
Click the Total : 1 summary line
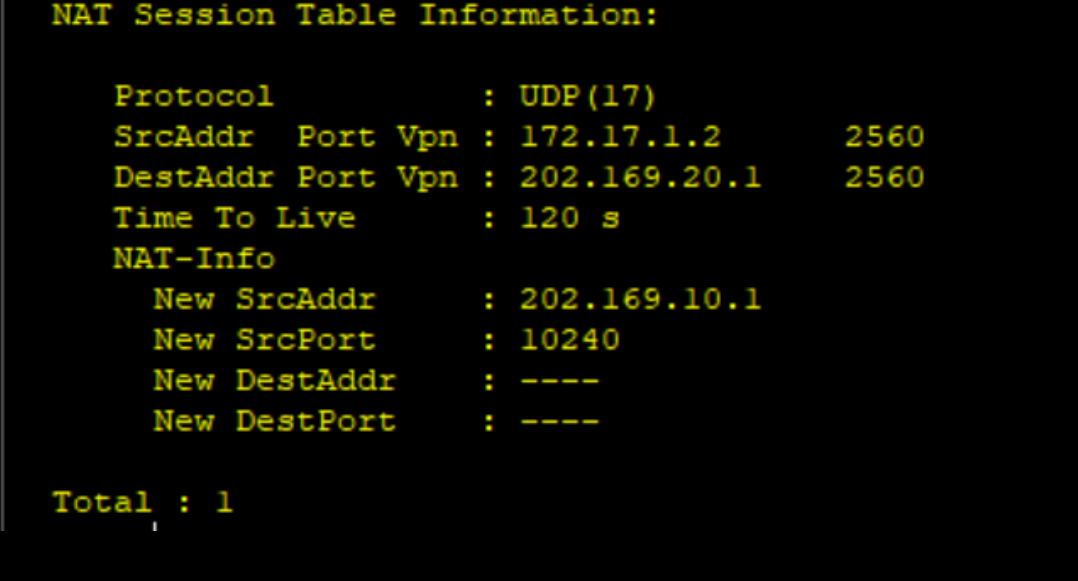tap(142, 502)
